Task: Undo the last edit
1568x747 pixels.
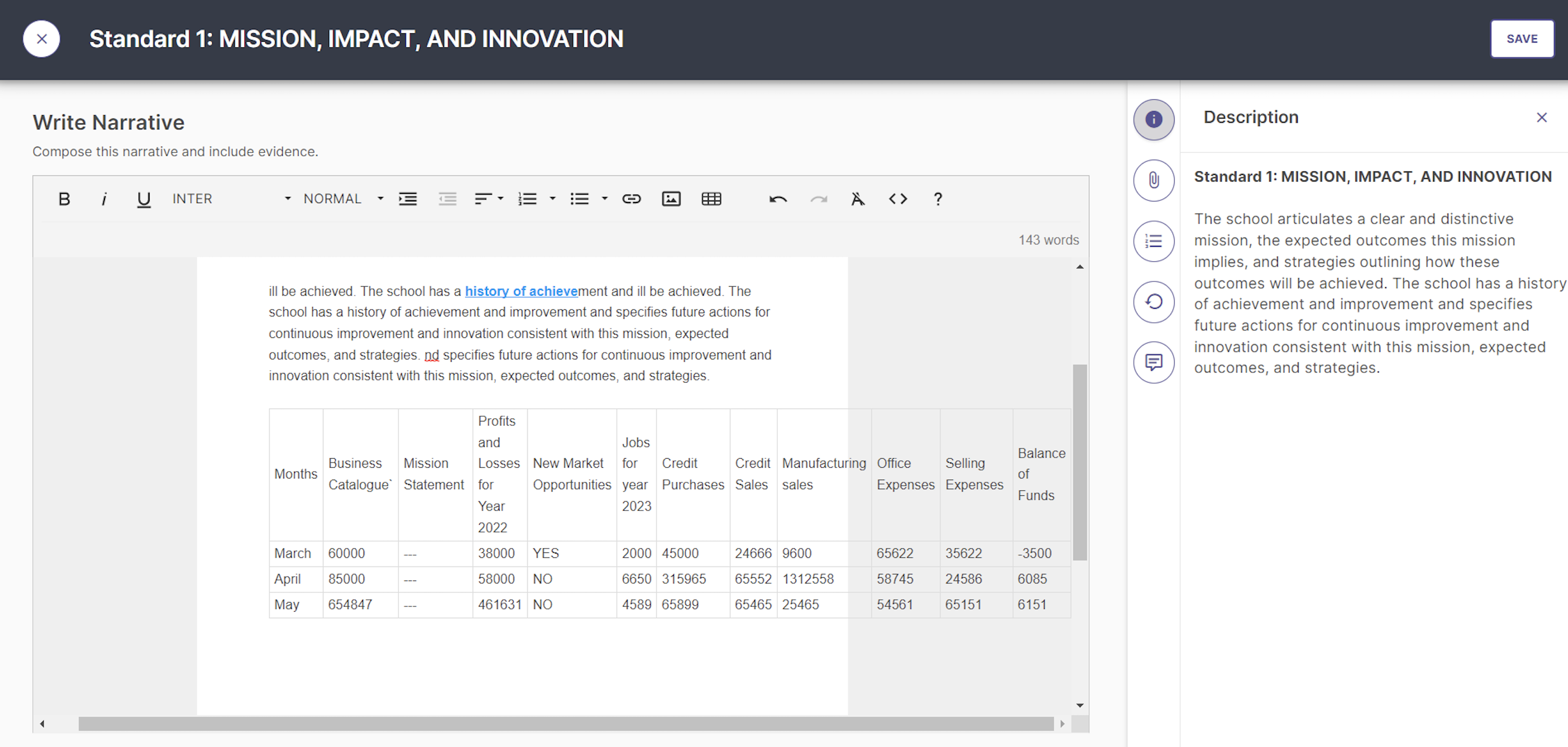Action: coord(778,199)
